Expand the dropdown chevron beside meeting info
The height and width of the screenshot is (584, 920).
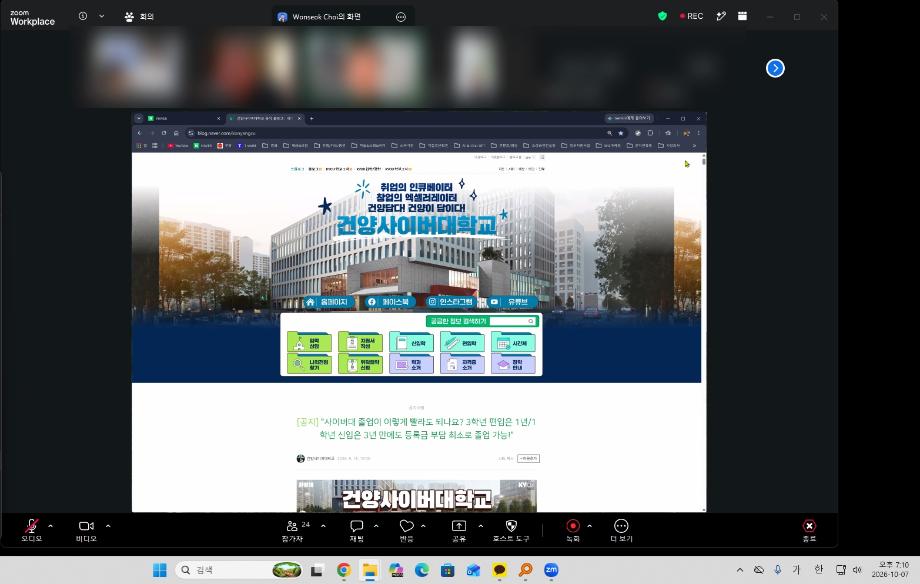point(102,16)
